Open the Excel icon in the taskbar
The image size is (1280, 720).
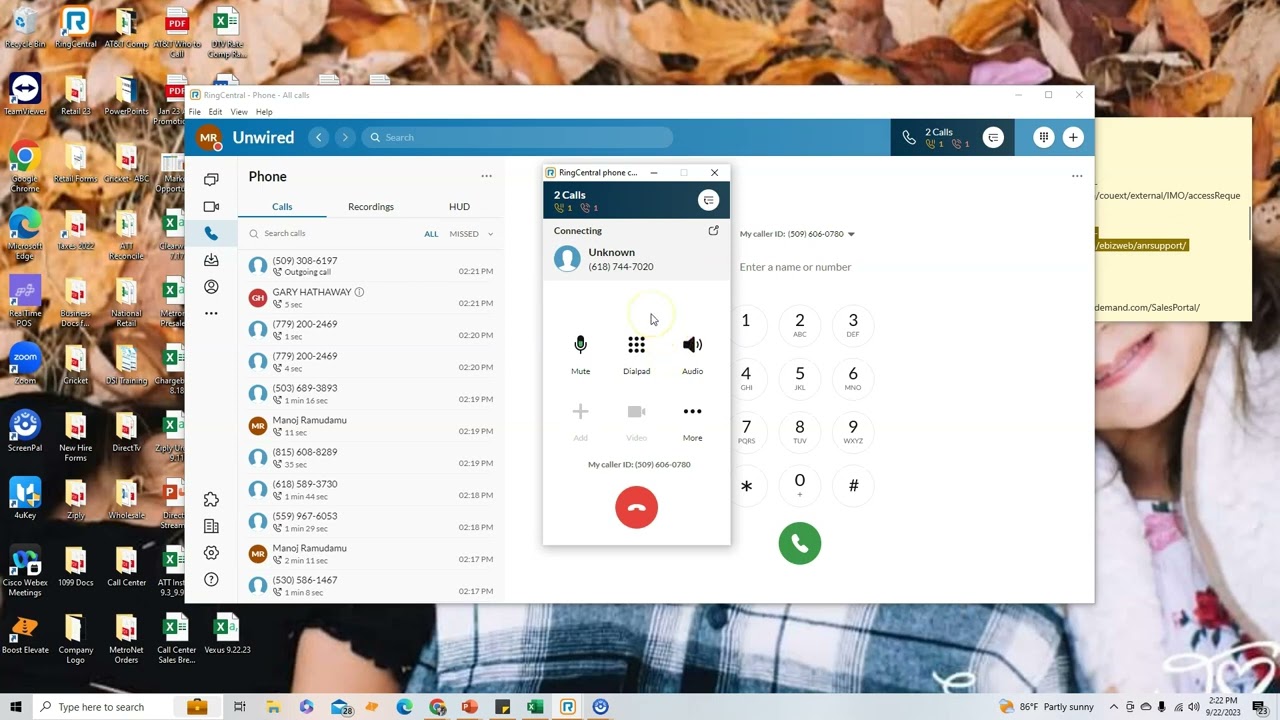(535, 707)
